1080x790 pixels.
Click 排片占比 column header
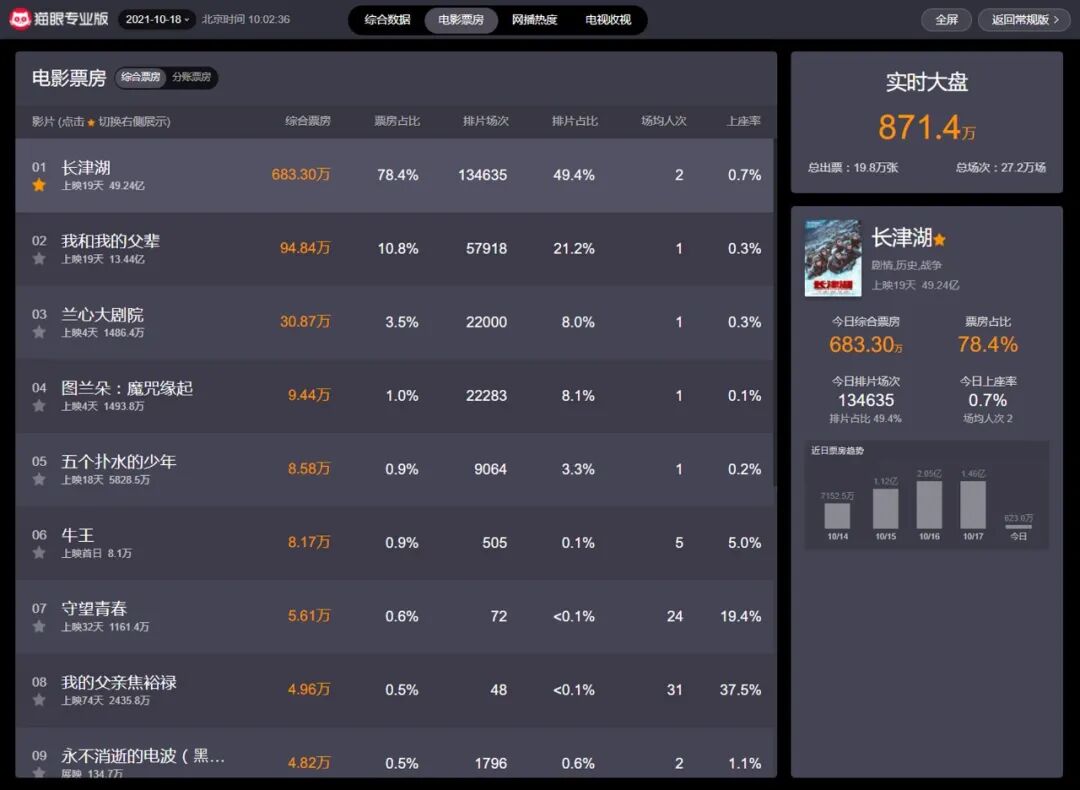[x=574, y=121]
